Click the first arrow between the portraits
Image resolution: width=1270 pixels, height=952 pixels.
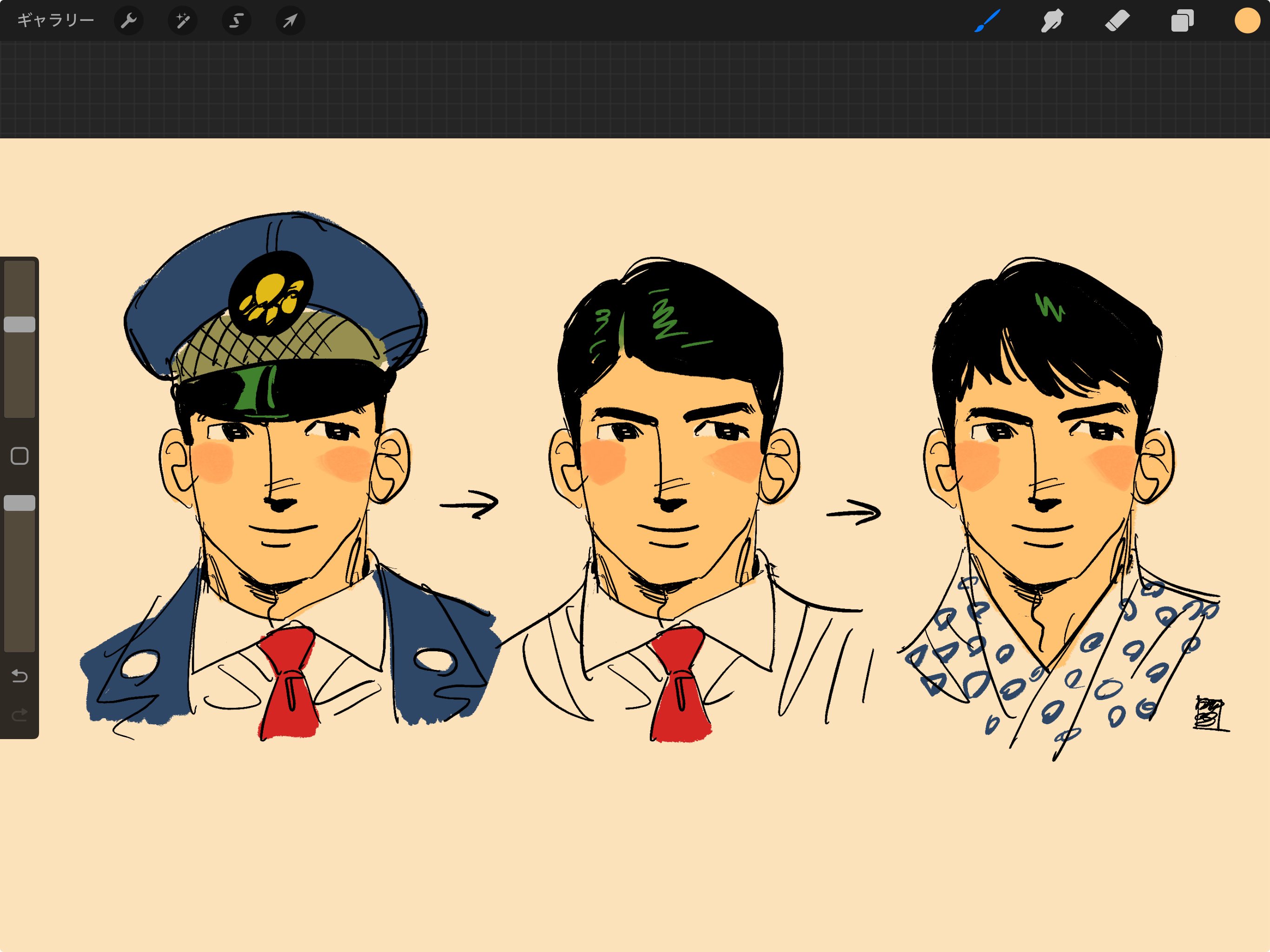(x=470, y=505)
